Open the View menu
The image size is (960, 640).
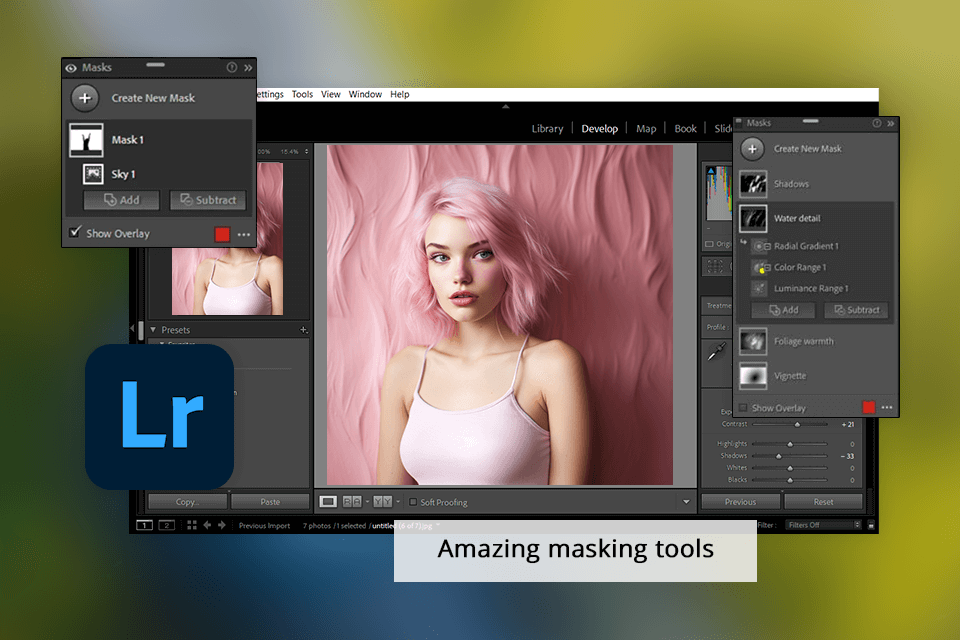point(331,94)
